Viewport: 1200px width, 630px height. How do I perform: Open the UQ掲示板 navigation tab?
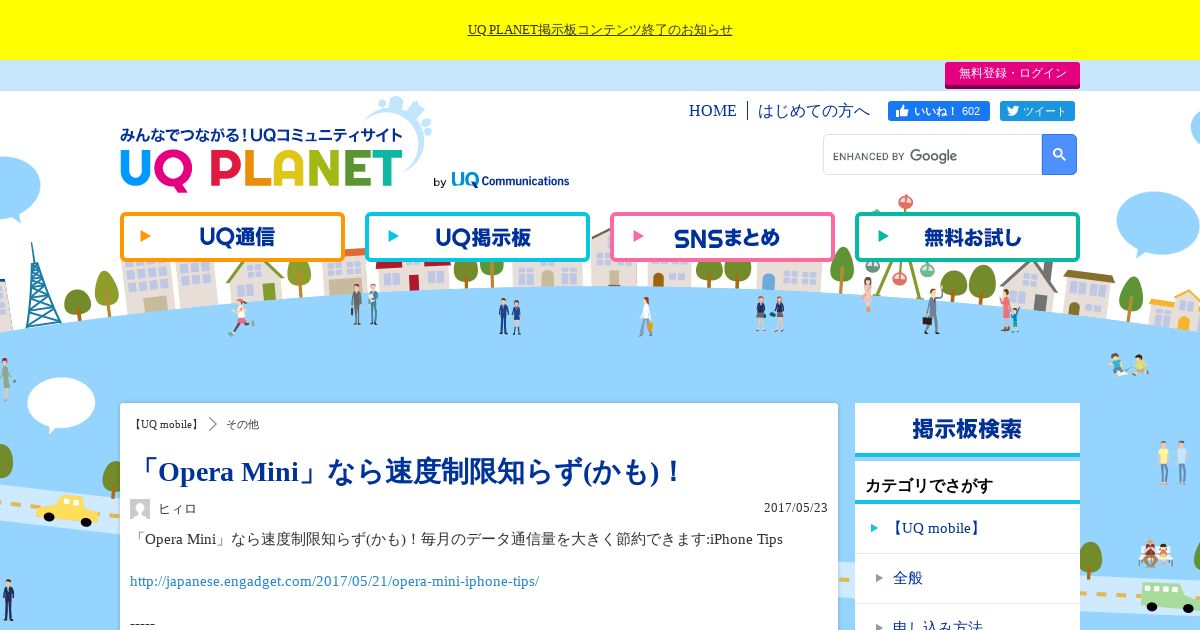pos(477,237)
